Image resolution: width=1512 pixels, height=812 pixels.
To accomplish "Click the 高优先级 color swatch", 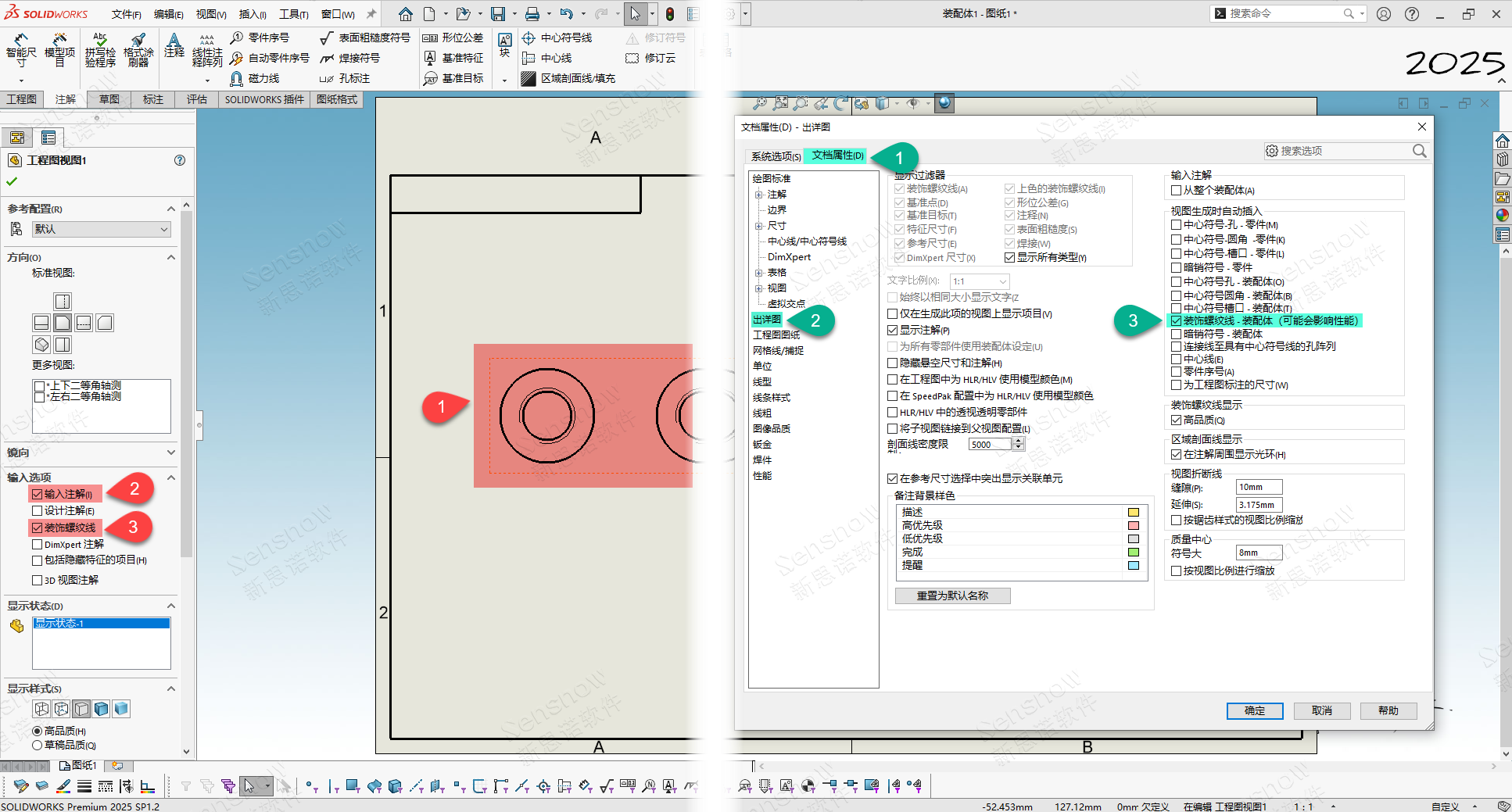I will [1133, 526].
